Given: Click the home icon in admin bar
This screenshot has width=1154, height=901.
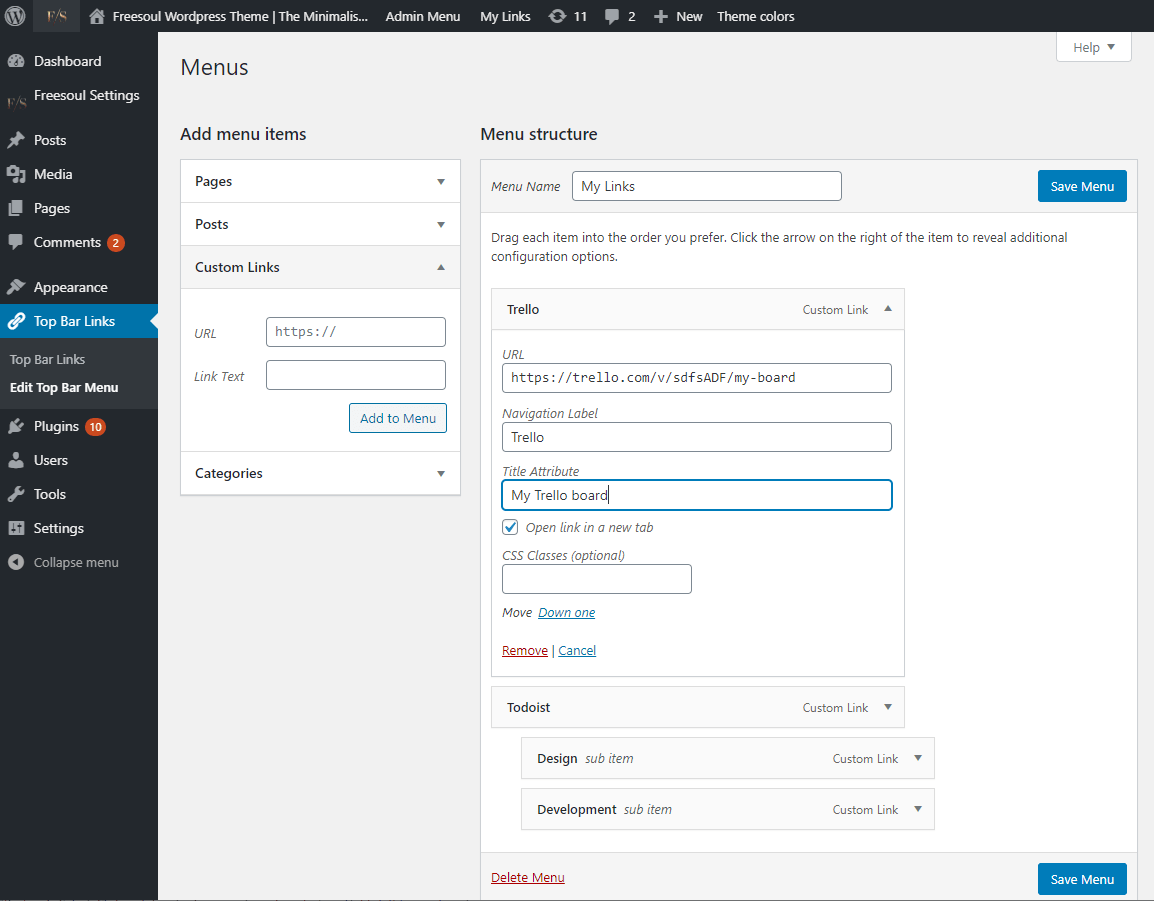Looking at the screenshot, I should tap(96, 16).
